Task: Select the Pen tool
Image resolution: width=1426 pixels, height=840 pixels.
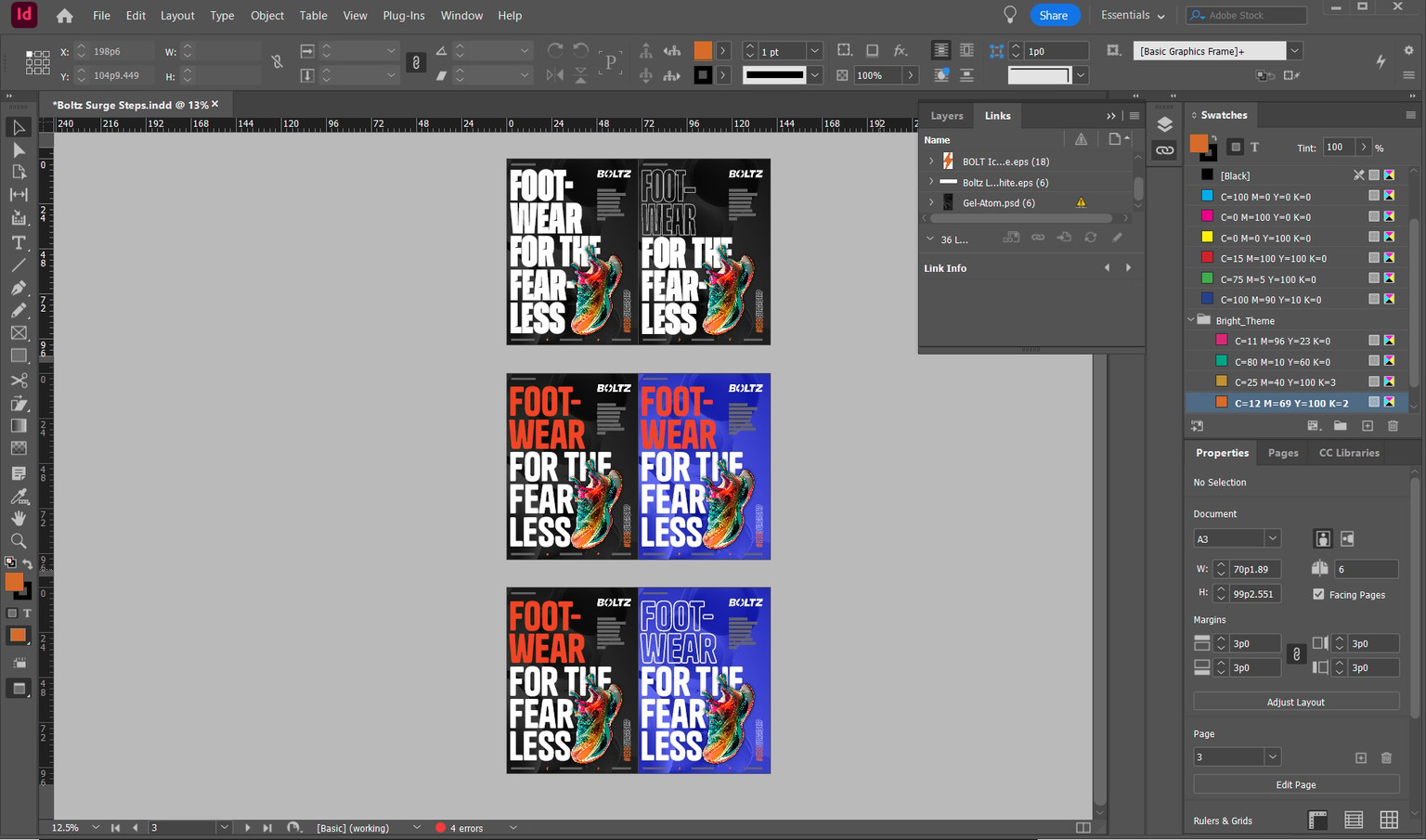Action: (19, 288)
